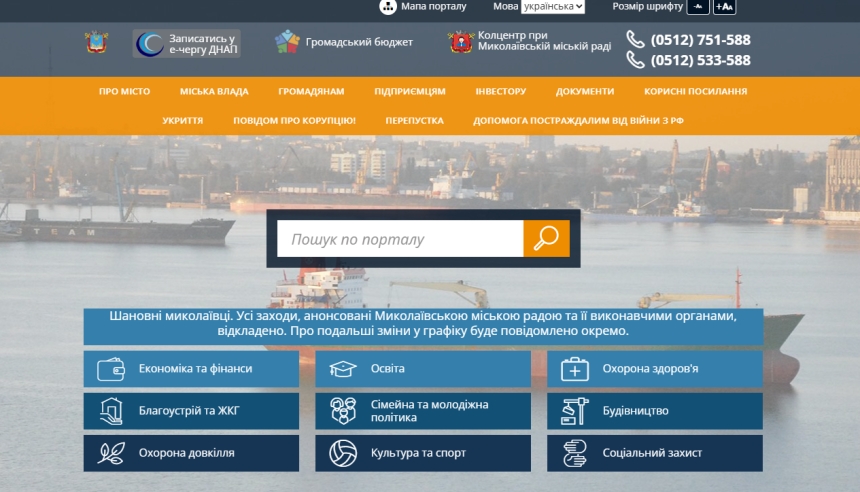Click the Громадський бюджет colorful logo
The height and width of the screenshot is (492, 860).
coord(287,42)
